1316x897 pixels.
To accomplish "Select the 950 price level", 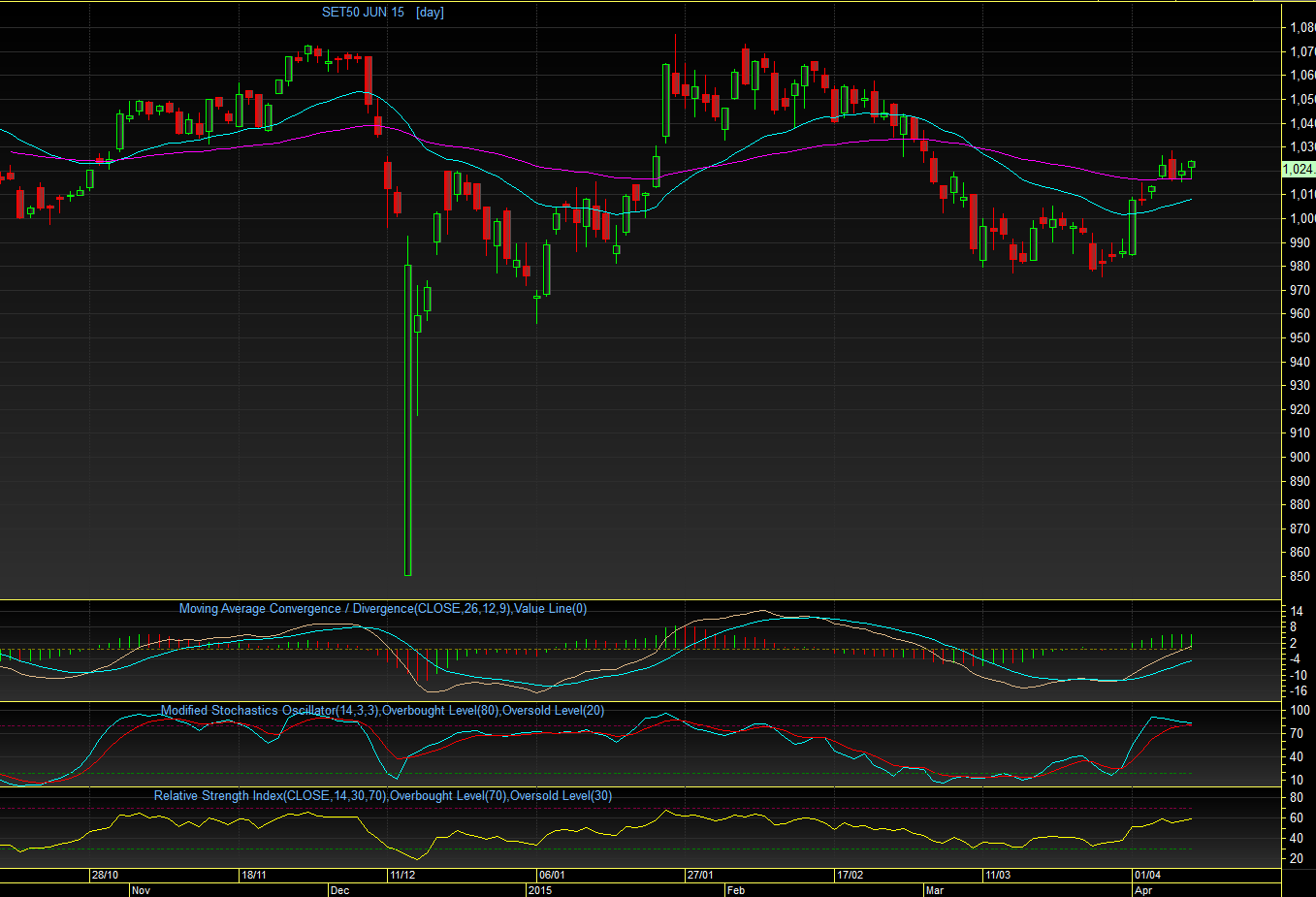I will pyautogui.click(x=1300, y=338).
